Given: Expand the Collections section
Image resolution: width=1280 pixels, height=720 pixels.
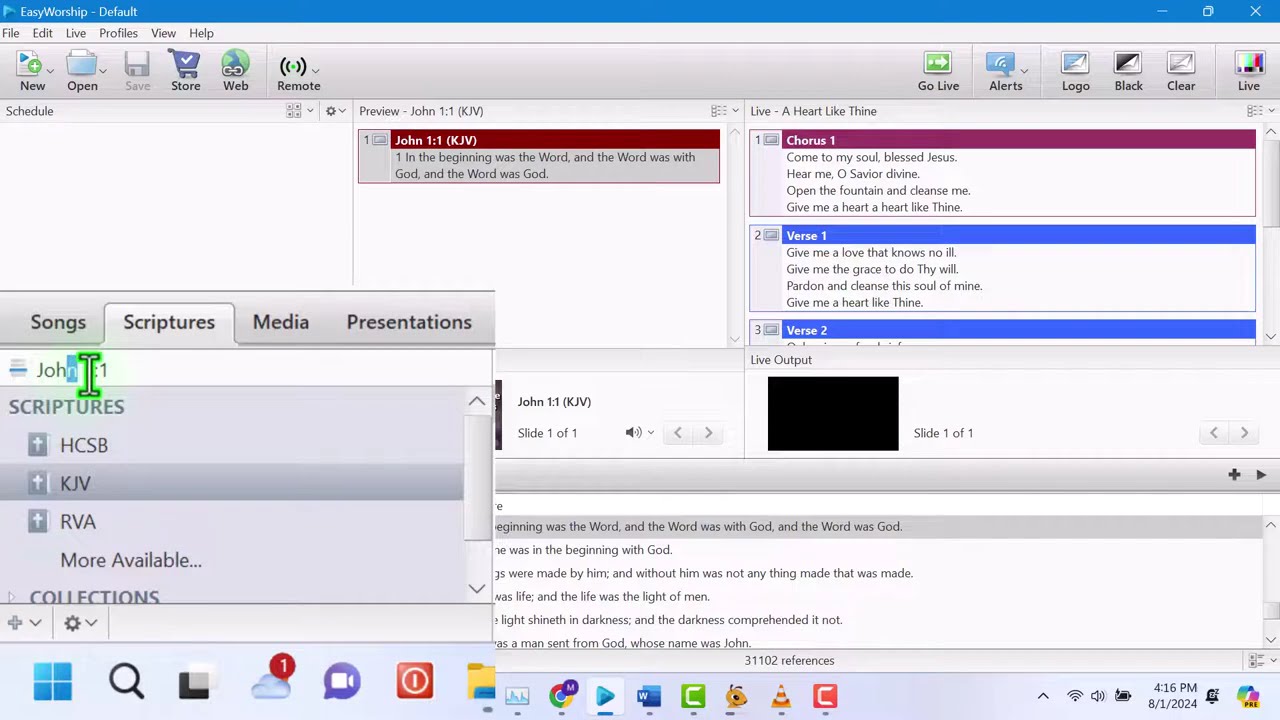Looking at the screenshot, I should click(x=12, y=598).
